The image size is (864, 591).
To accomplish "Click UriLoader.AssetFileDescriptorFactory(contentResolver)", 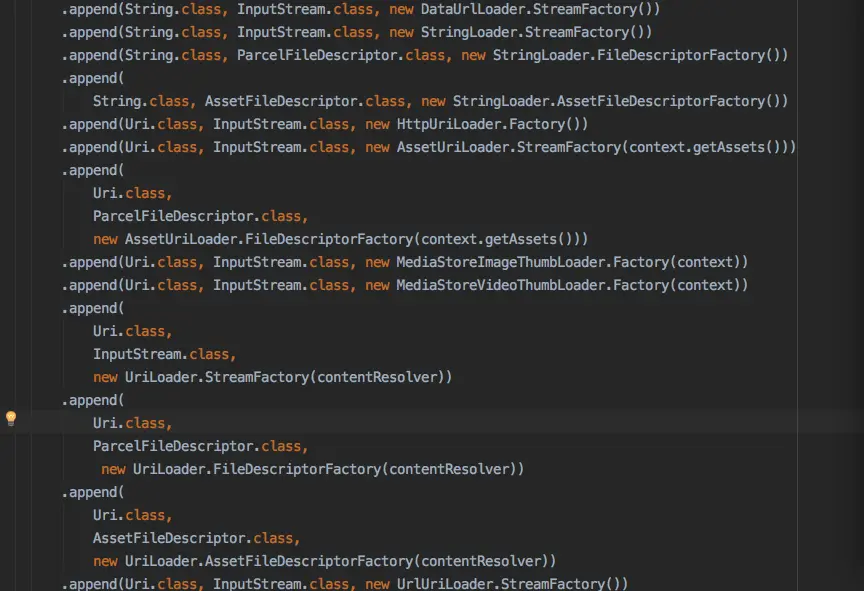I will 337,561.
